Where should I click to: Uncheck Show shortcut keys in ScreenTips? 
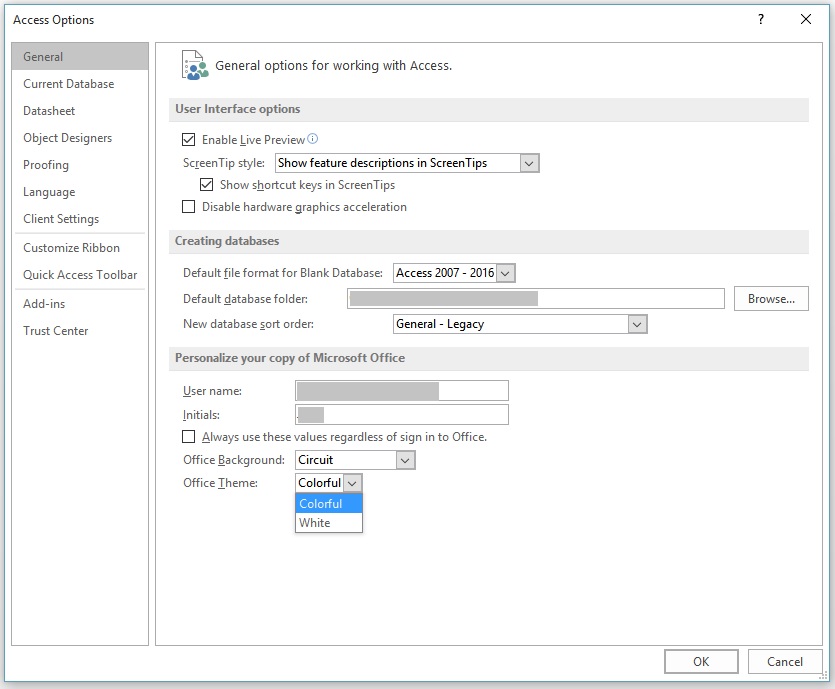click(x=206, y=185)
